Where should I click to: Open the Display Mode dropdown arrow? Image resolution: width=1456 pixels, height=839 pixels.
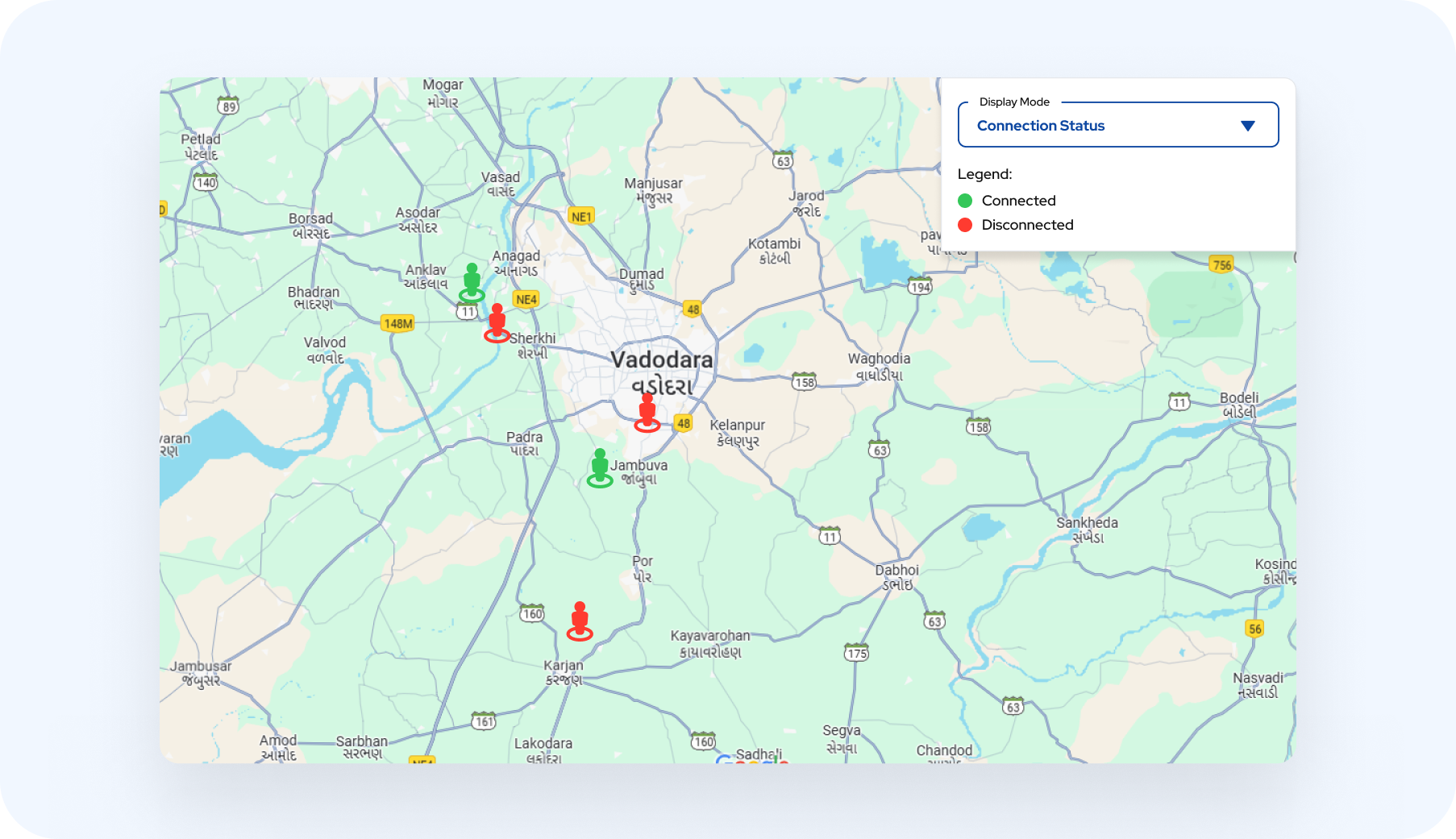click(1247, 126)
